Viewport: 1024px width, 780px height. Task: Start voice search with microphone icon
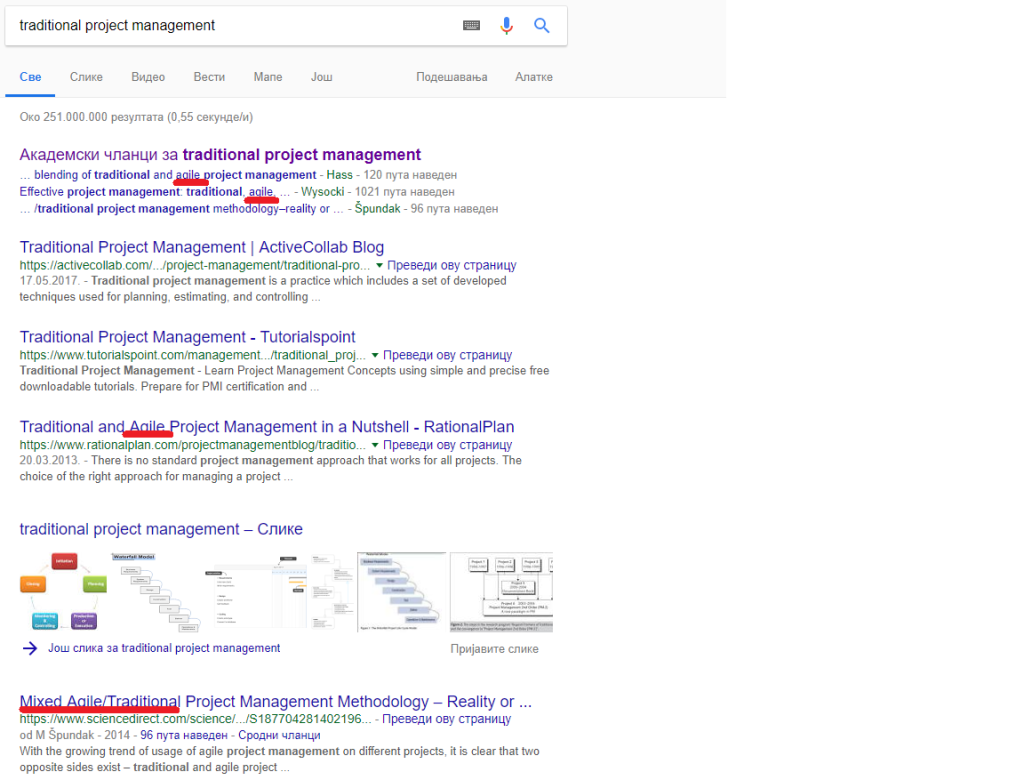coord(507,26)
